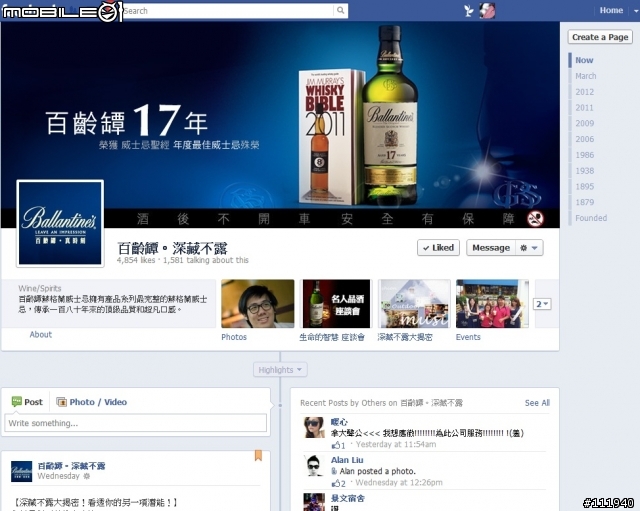
Task: Select the Post tab in composer
Action: point(27,402)
